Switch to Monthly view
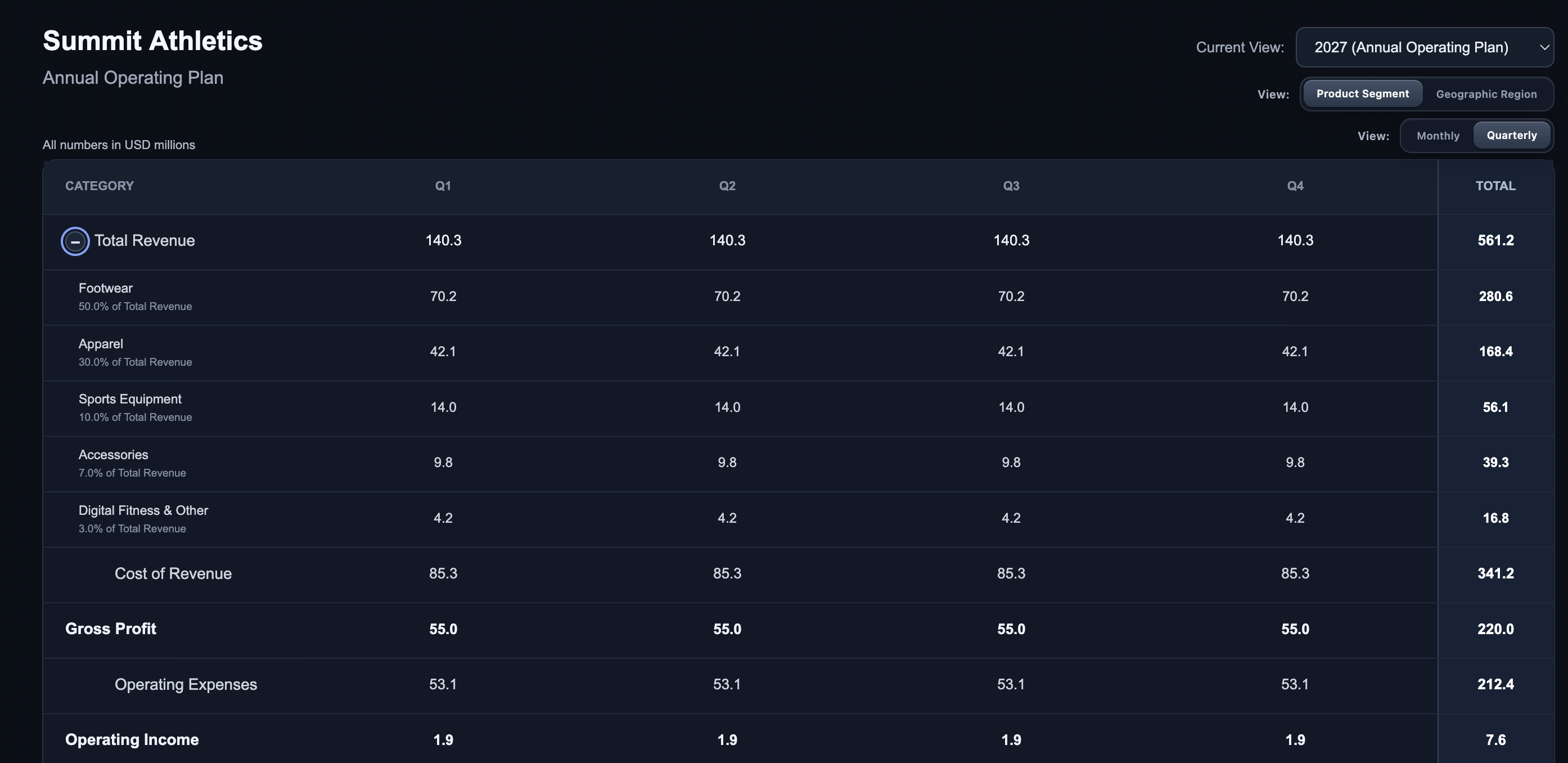The image size is (1568, 763). (x=1438, y=136)
